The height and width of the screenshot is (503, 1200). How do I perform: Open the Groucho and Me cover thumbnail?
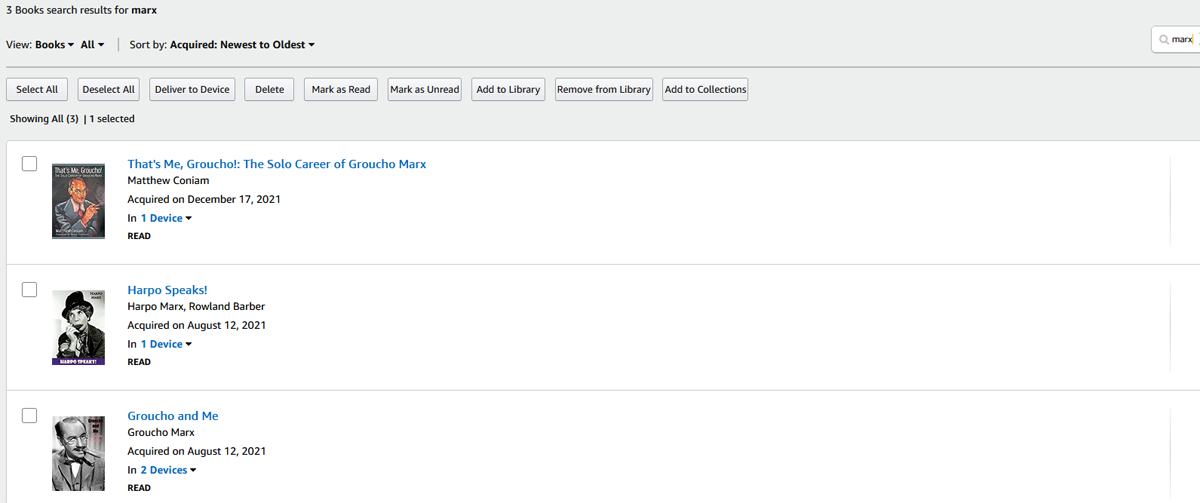[78, 452]
